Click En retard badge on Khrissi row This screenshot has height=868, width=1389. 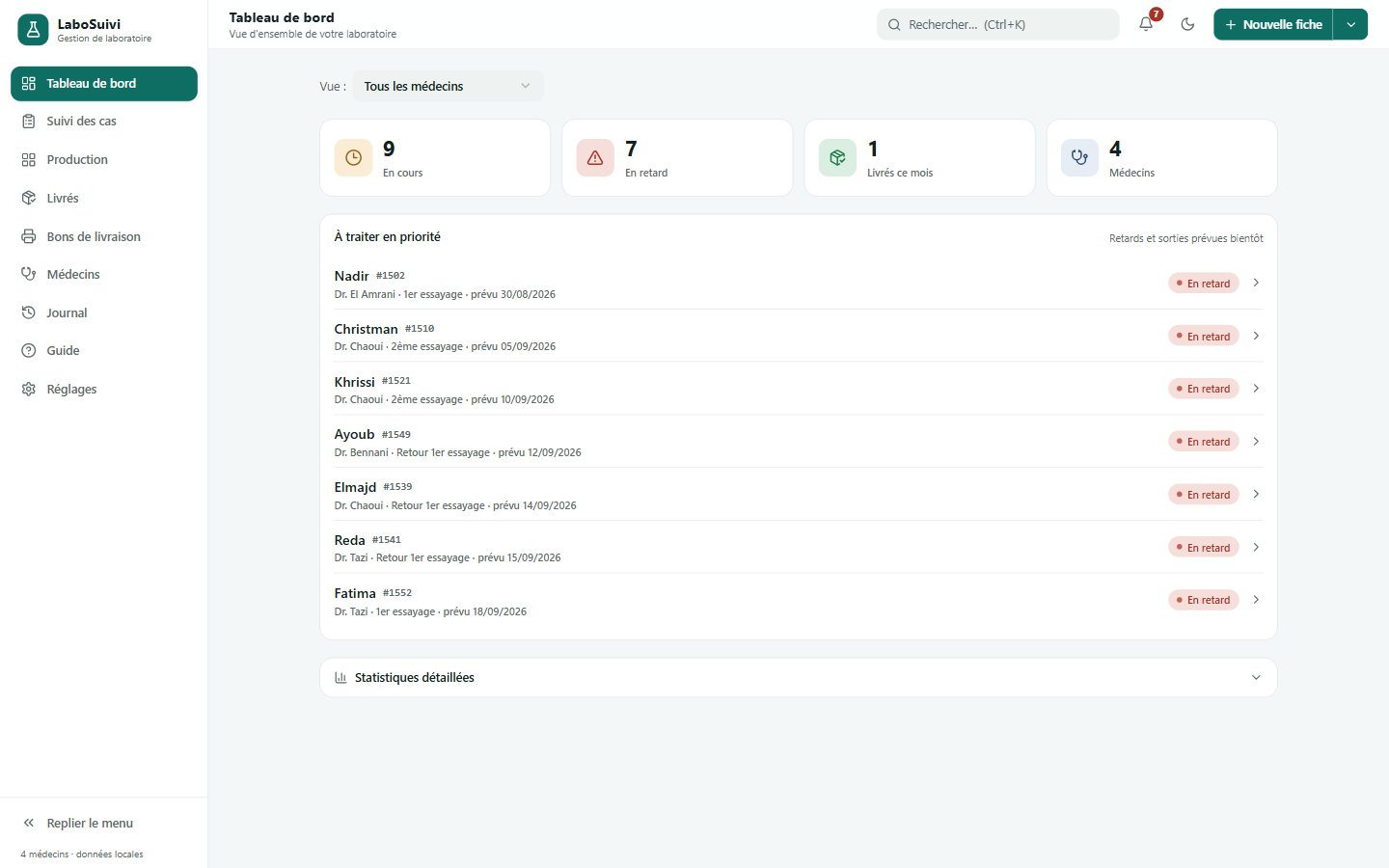click(x=1204, y=389)
